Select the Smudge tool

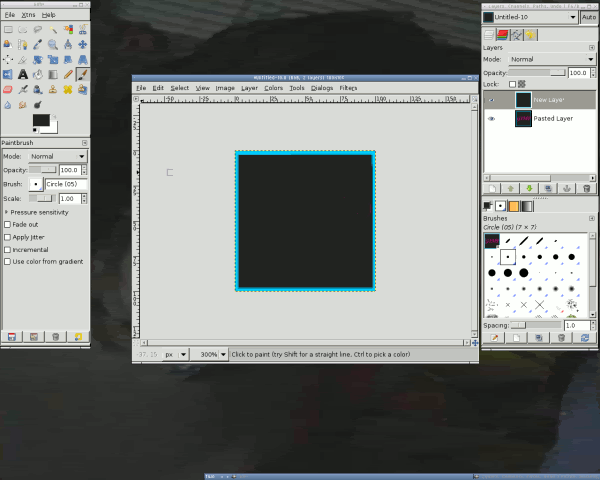[23, 104]
